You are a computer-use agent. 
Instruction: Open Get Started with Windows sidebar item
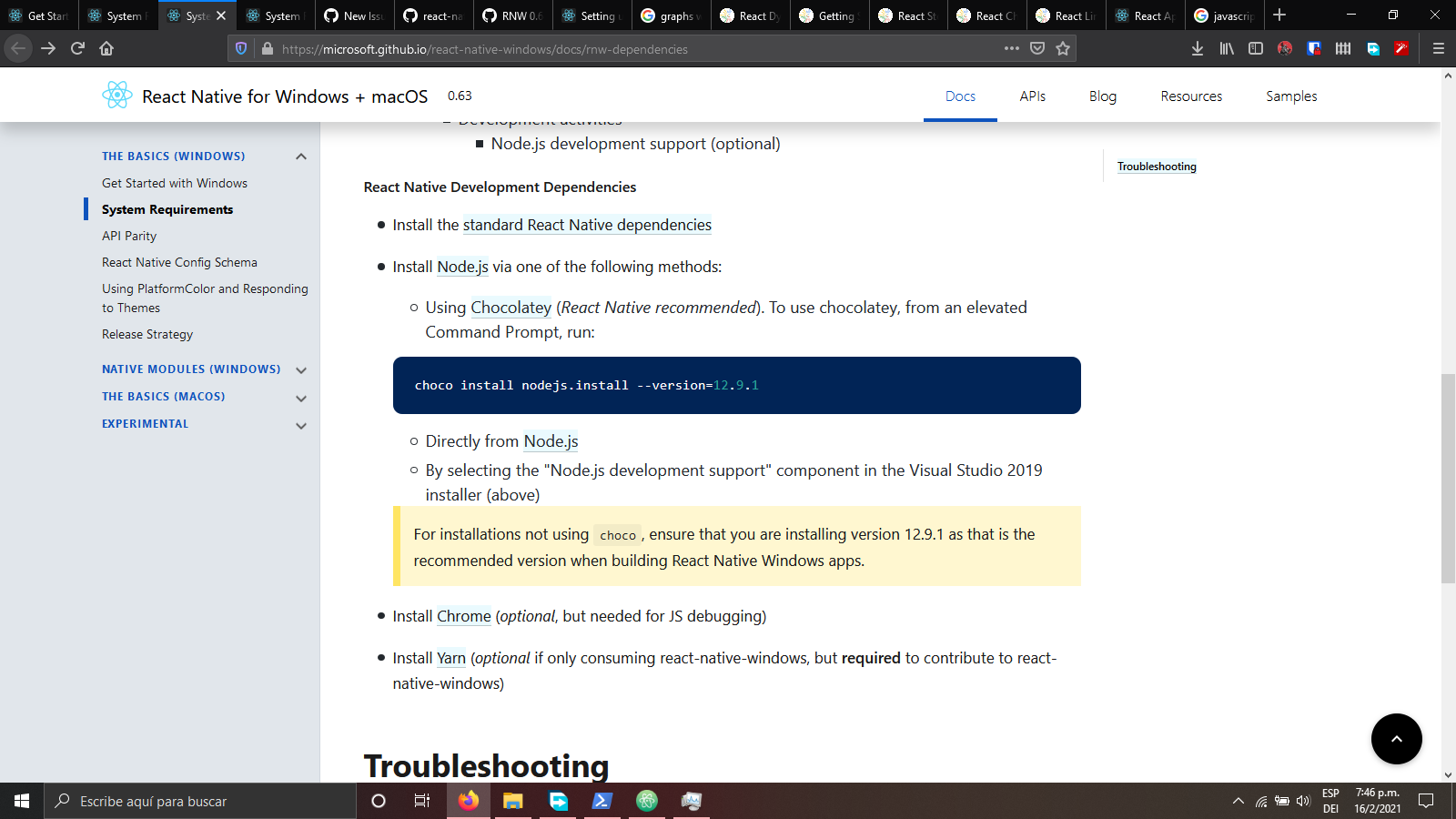pos(175,183)
